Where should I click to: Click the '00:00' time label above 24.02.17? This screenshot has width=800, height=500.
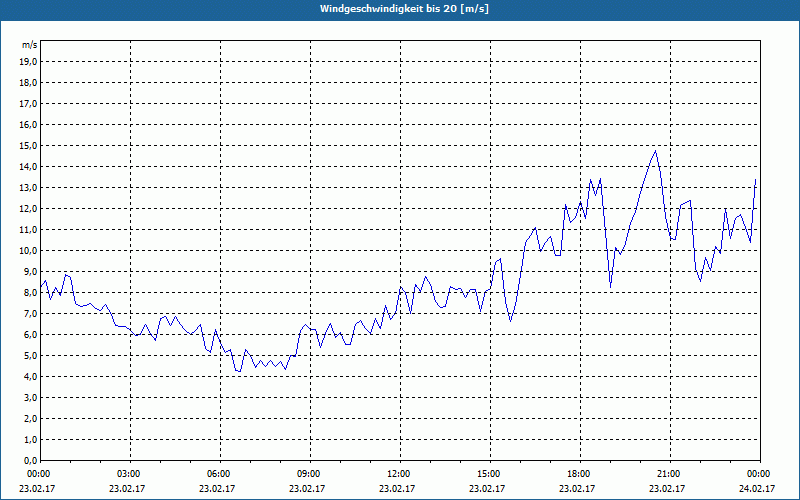tap(757, 474)
